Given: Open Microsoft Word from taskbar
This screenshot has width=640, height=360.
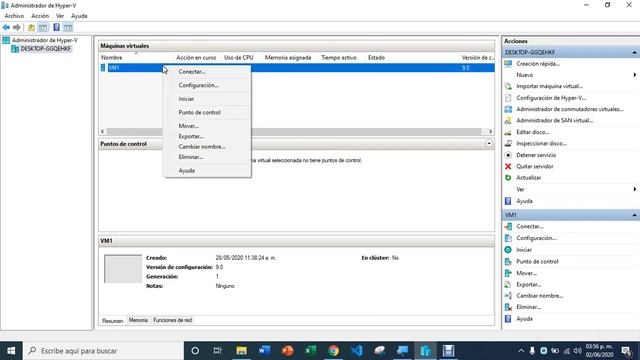Looking at the screenshot, I should tap(264, 351).
